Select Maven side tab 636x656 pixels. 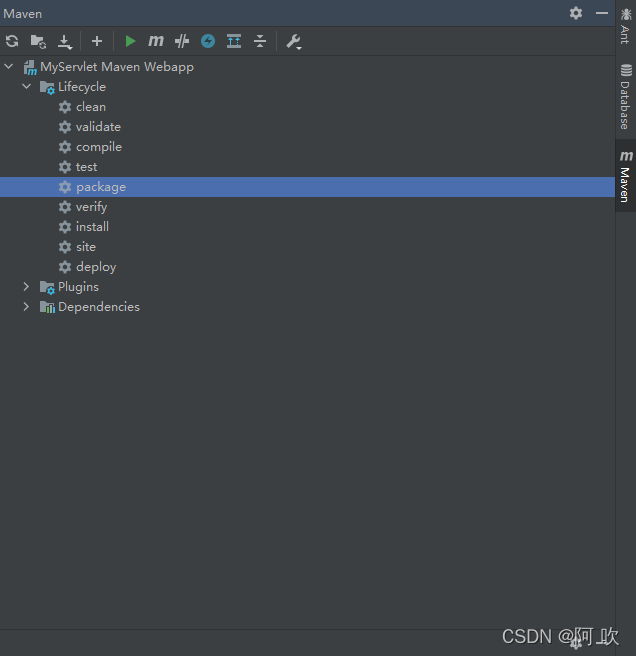tap(626, 176)
